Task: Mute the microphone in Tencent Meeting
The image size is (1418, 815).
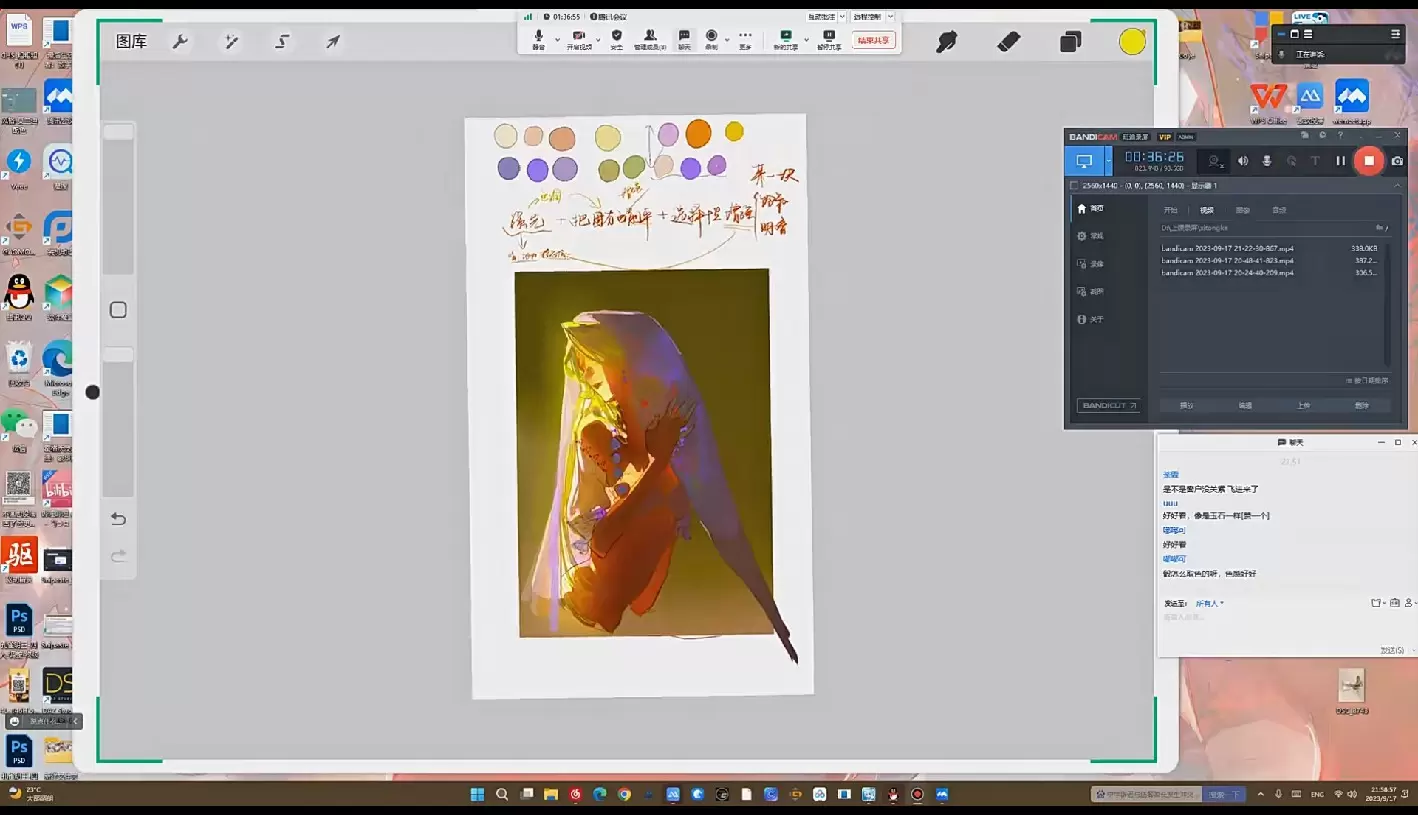Action: (539, 39)
